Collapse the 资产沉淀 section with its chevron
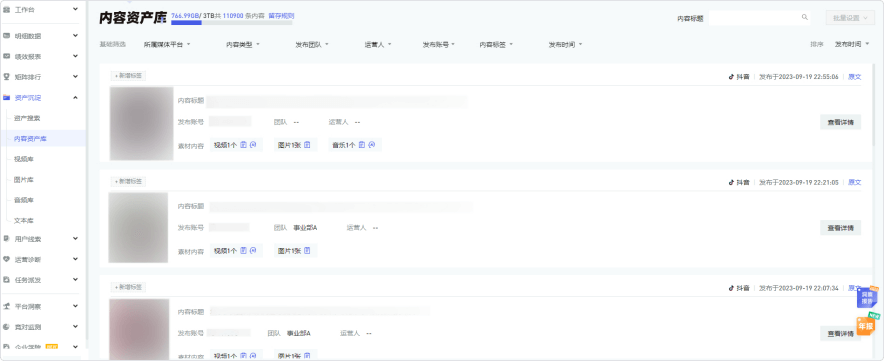This screenshot has height=361, width=884. coord(76,98)
